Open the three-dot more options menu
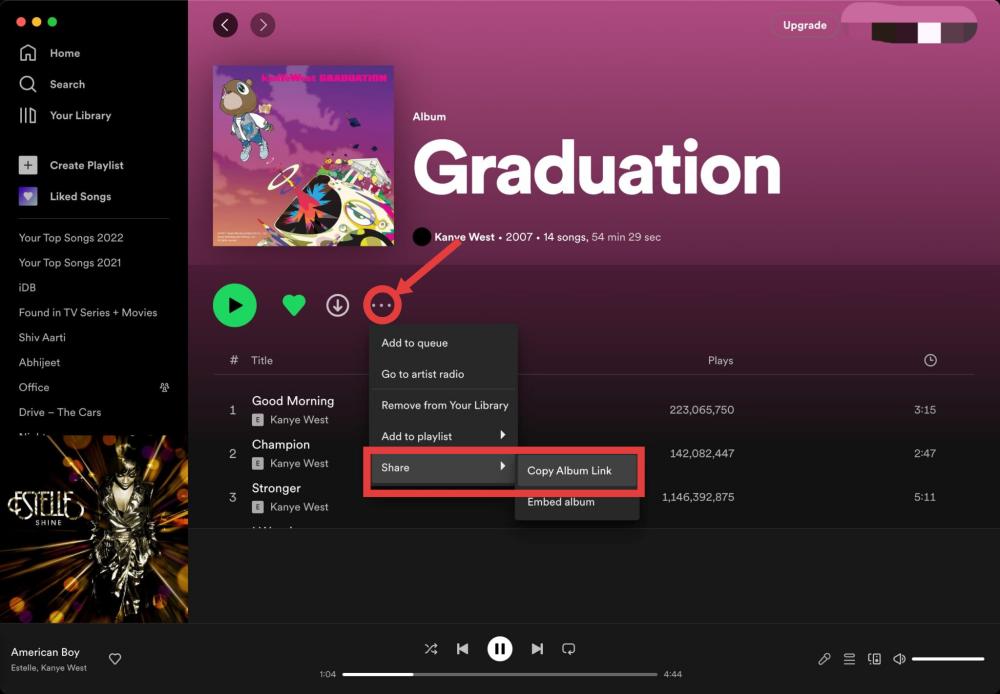The width and height of the screenshot is (1000, 694). [x=382, y=306]
